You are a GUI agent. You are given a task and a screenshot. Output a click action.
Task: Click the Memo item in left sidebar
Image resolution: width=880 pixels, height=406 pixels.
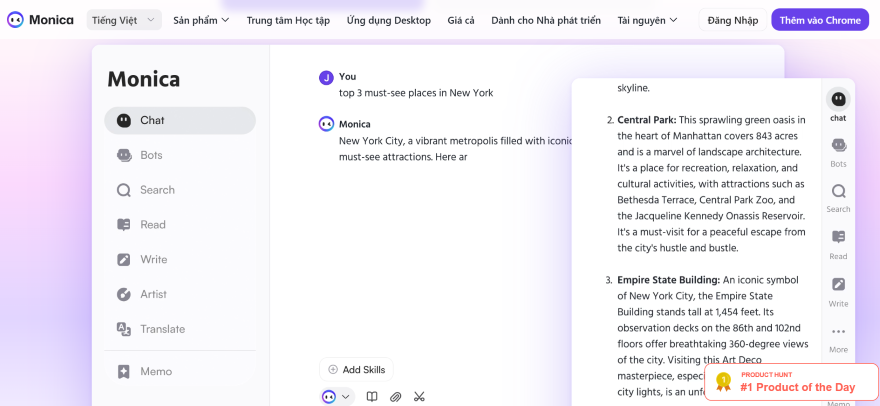[x=154, y=371]
